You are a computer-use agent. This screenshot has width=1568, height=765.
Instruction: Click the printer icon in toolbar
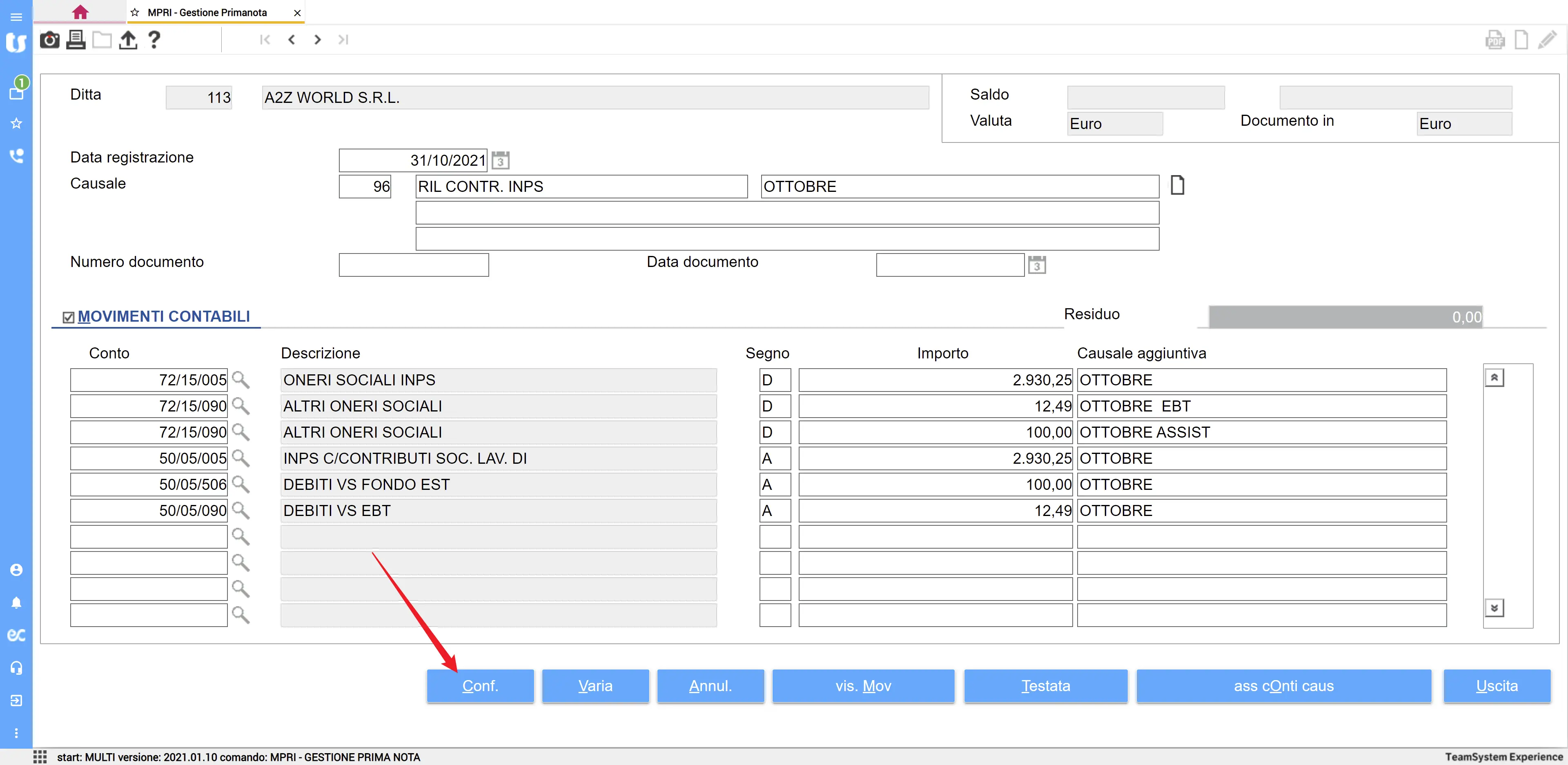click(76, 40)
